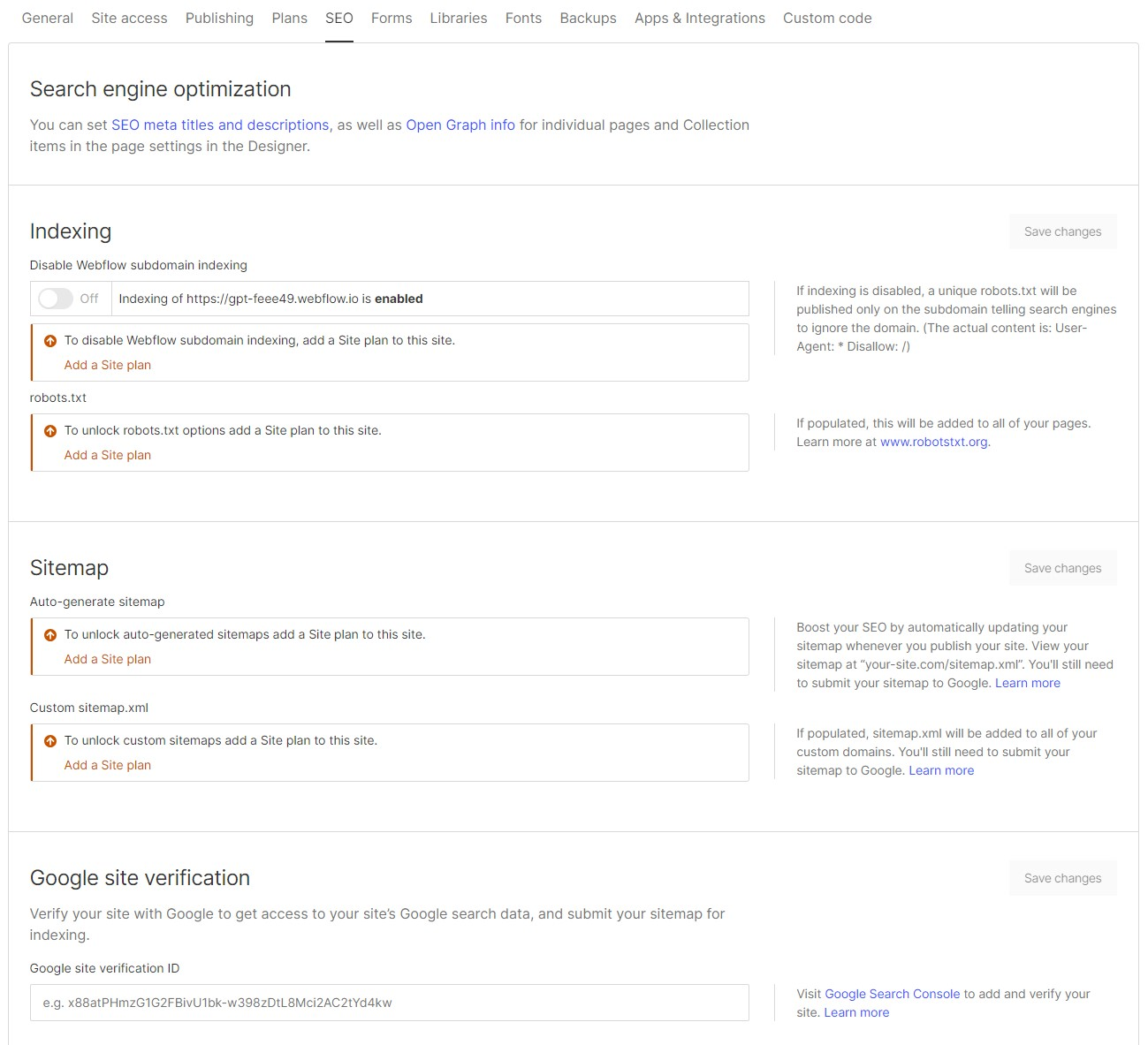Click Learn more in the sitemap description
Viewport: 1148px width, 1045px height.
[x=1028, y=683]
